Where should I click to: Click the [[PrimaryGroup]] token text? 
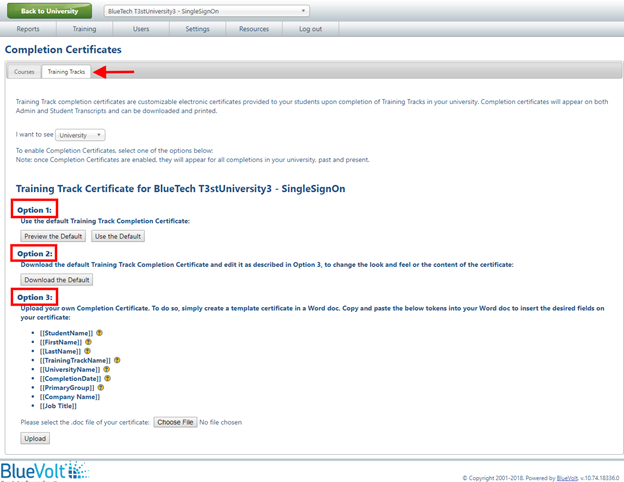pyautogui.click(x=67, y=388)
